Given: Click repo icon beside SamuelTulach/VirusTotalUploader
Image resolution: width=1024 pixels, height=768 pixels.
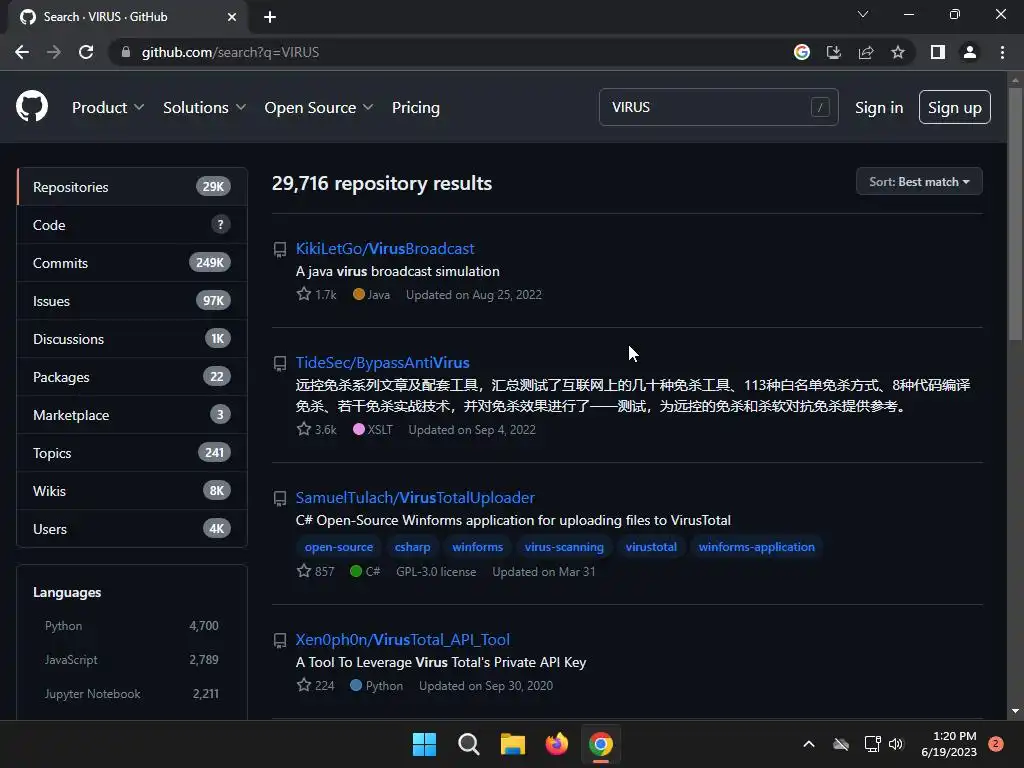Looking at the screenshot, I should tap(280, 498).
